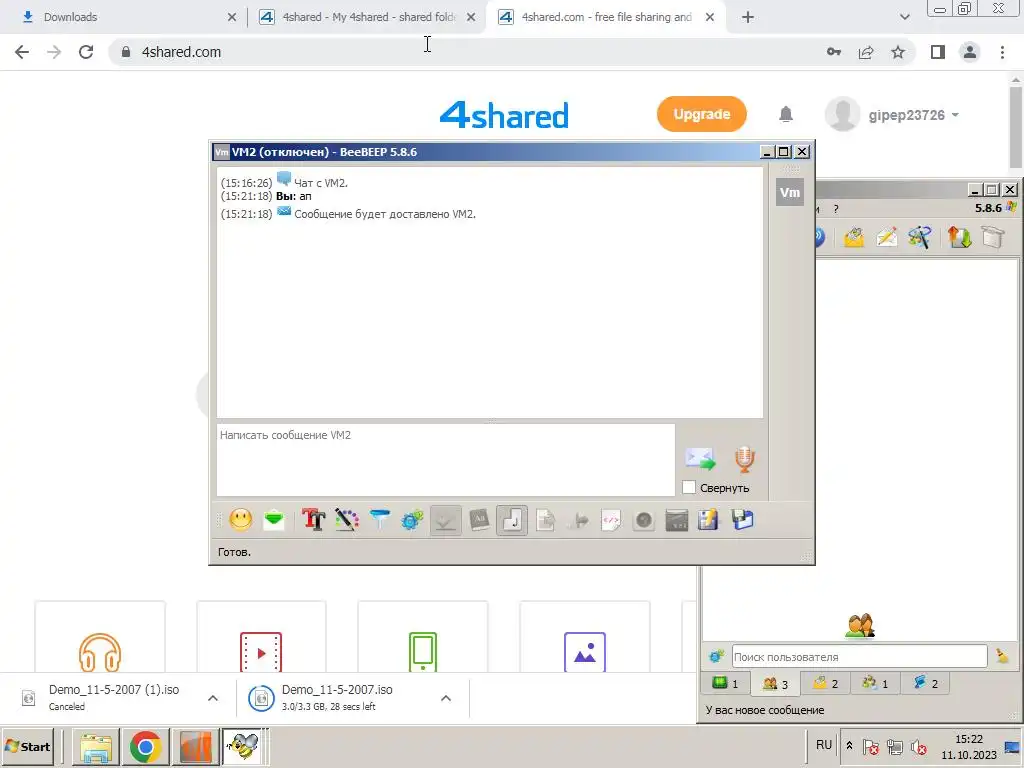Click the address bar showing 4shared.com
1024x768 pixels.
[470, 52]
